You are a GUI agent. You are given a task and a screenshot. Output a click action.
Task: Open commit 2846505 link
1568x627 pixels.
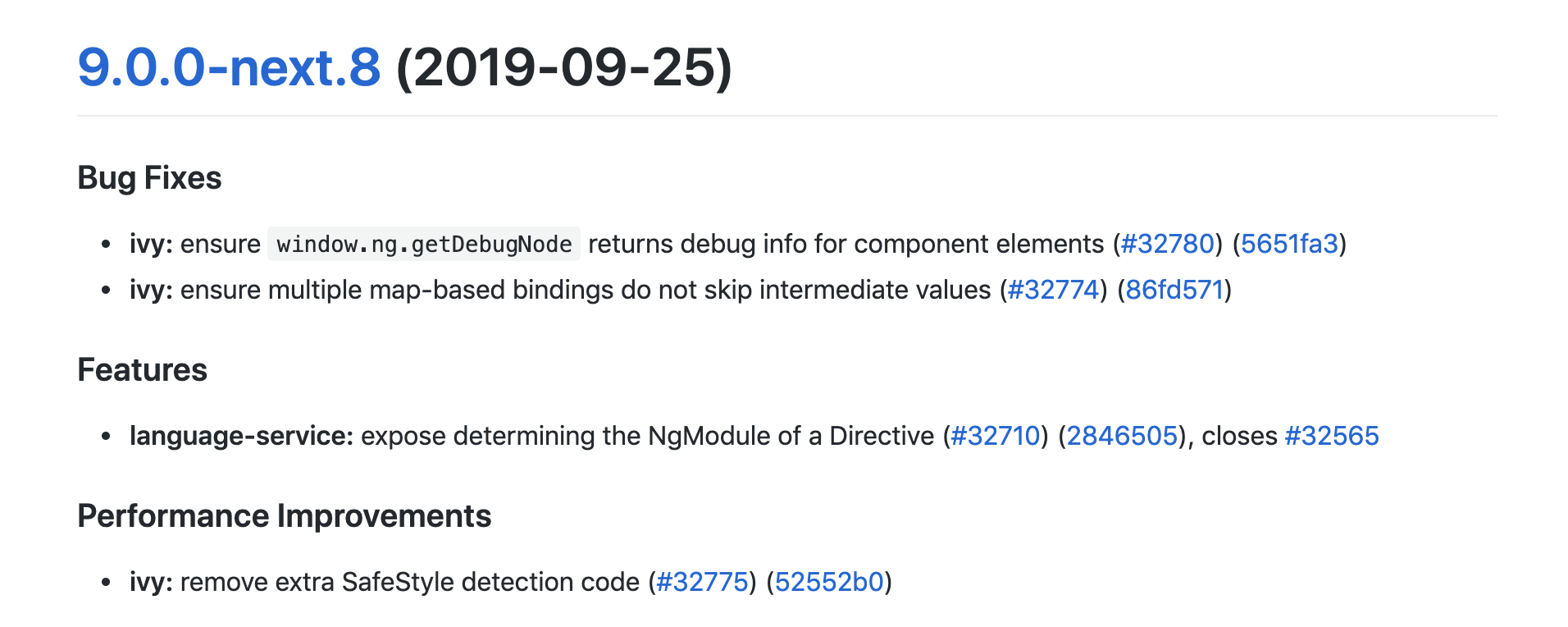click(x=1122, y=436)
